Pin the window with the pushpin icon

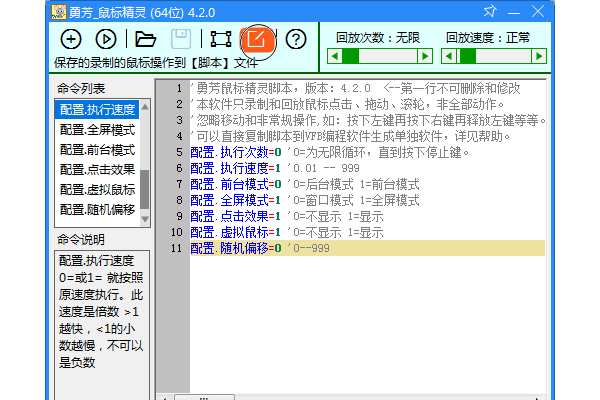pyautogui.click(x=490, y=11)
